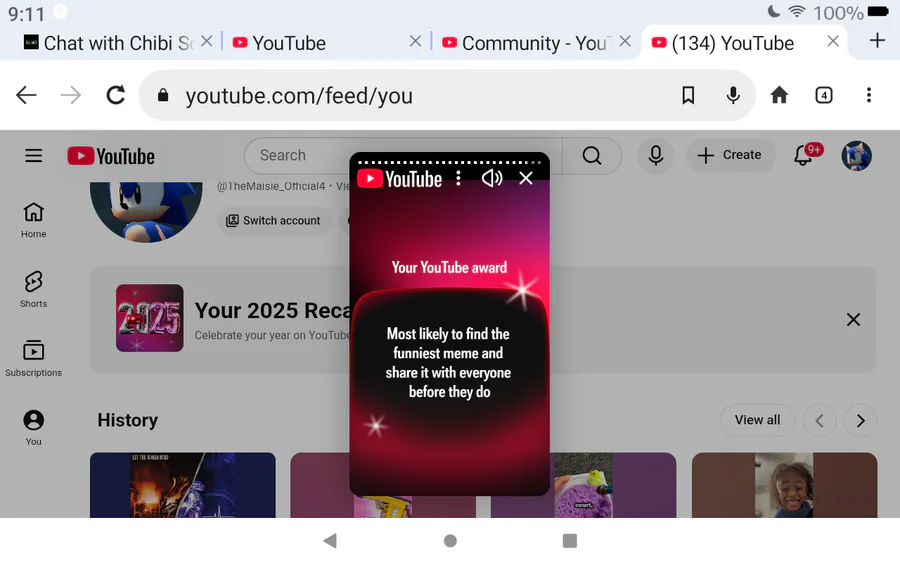Open the Create button
This screenshot has height=563, width=900.
coord(730,156)
